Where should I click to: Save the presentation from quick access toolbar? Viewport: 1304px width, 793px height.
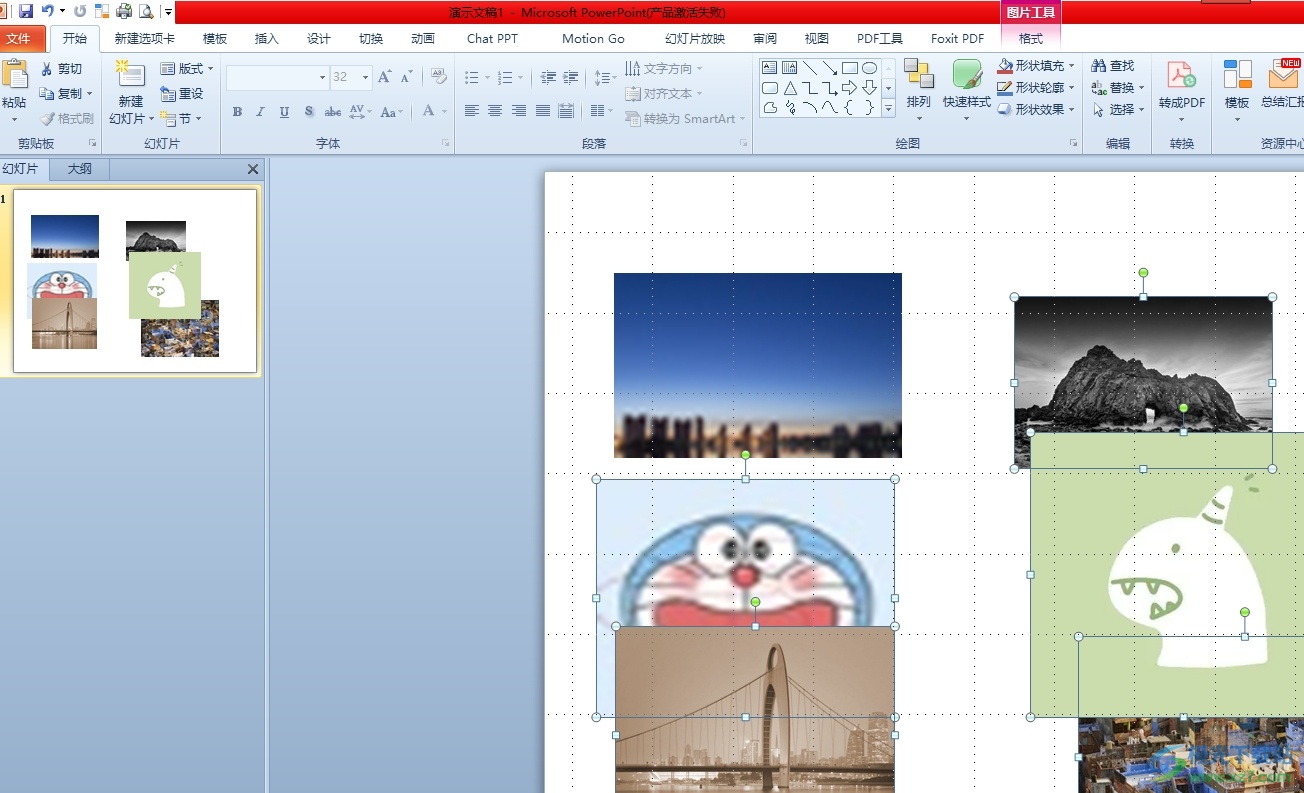pyautogui.click(x=26, y=11)
